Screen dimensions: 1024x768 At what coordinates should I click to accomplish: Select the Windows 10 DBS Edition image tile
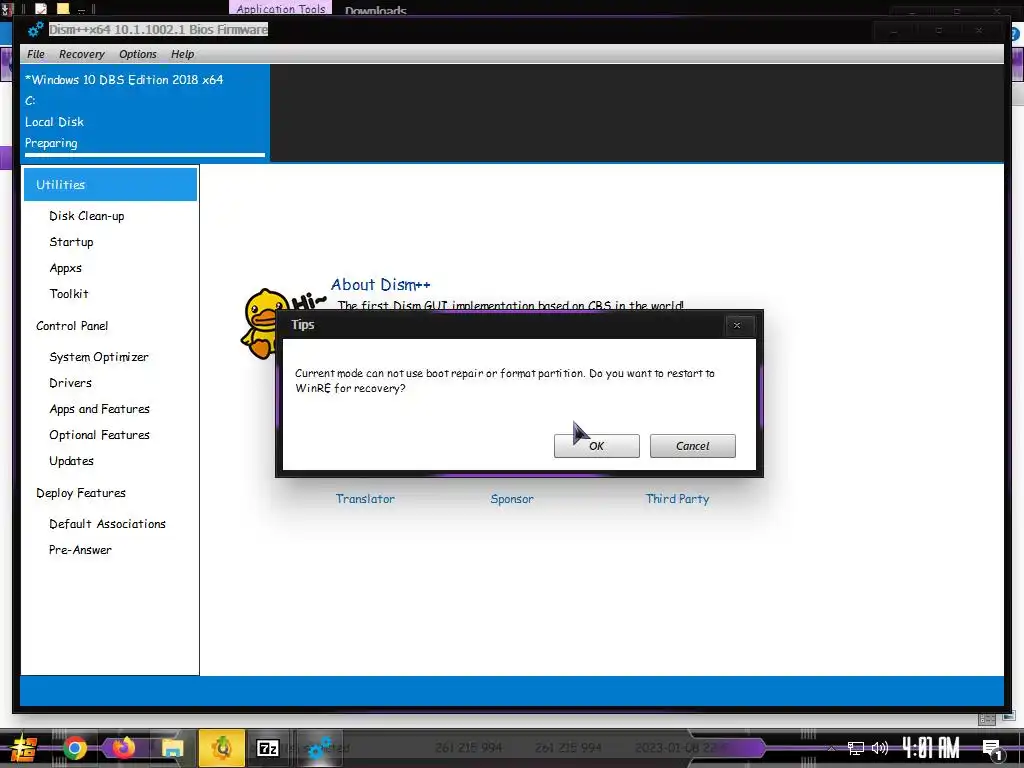[x=145, y=112]
